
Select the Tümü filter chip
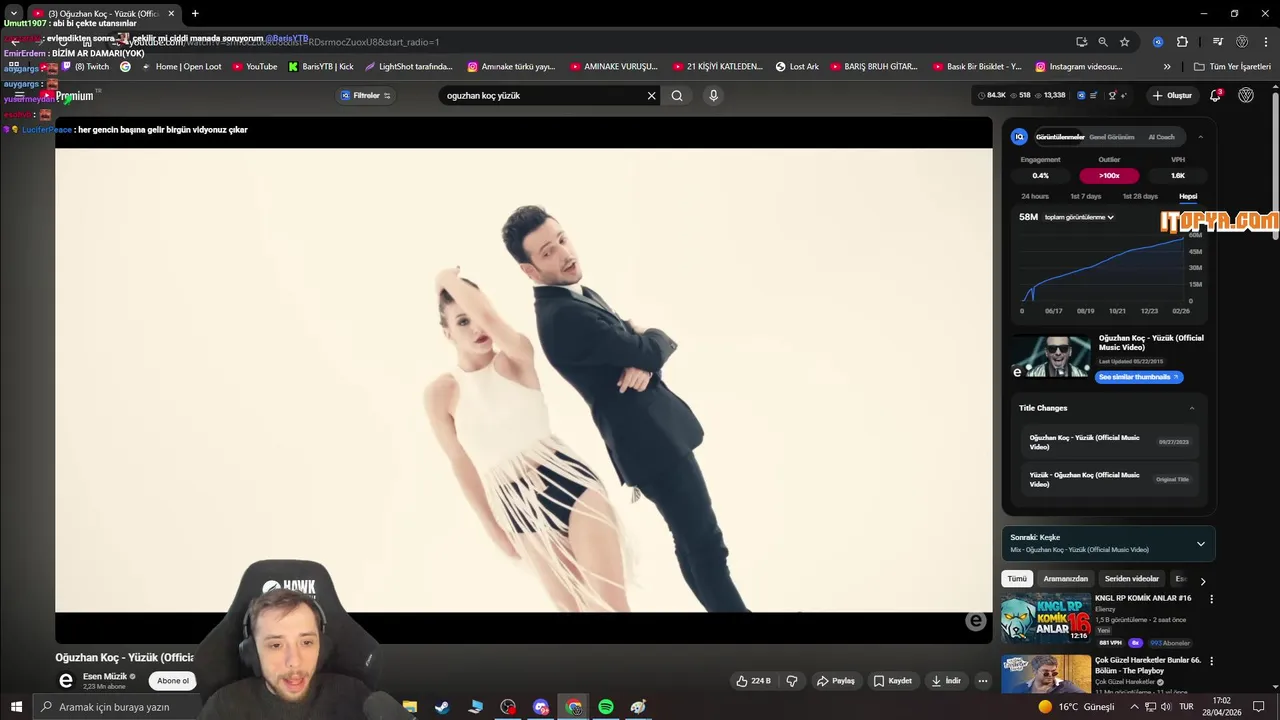tap(1017, 579)
